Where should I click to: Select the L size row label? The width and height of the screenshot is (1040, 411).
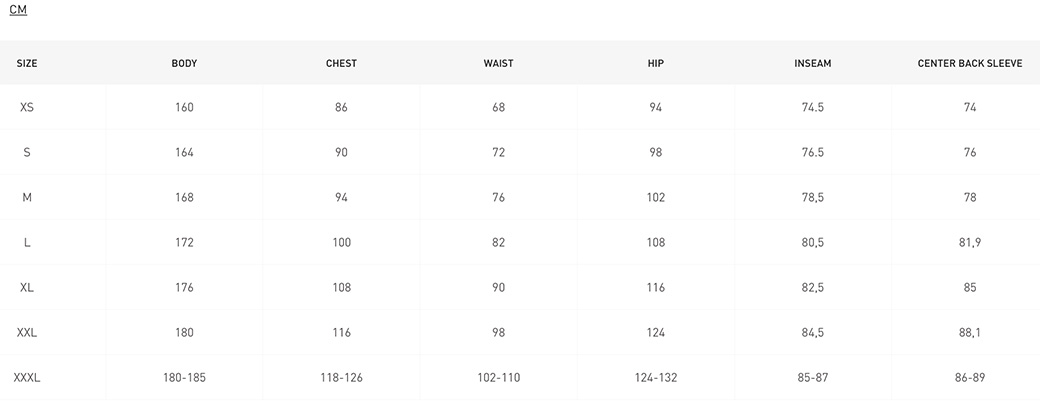pyautogui.click(x=27, y=243)
